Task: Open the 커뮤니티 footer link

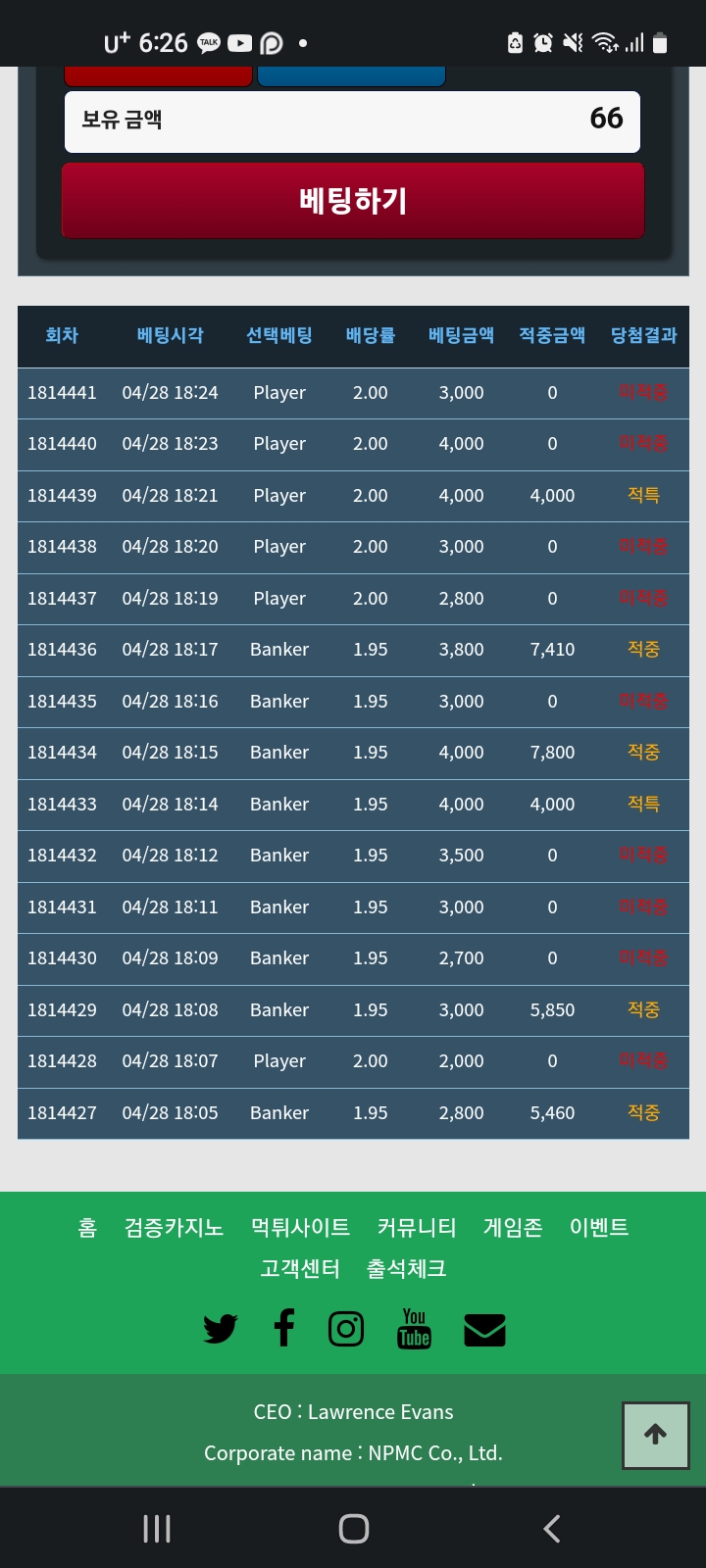Action: 417,1228
